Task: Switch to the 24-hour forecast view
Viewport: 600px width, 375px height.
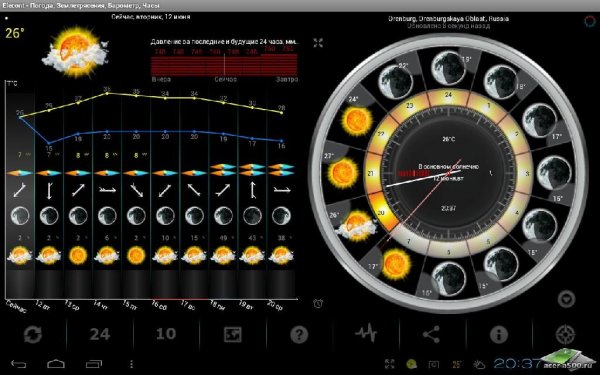Action: pos(100,335)
